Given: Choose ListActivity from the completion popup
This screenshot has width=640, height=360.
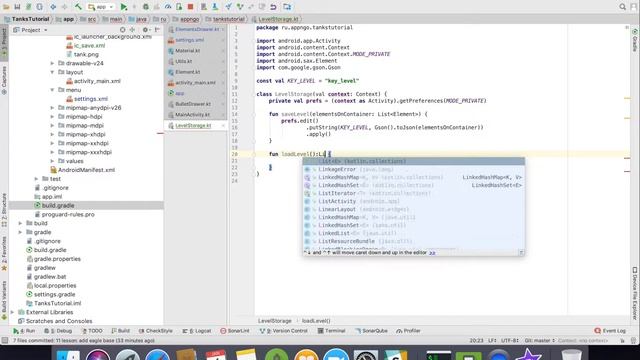Looking at the screenshot, I should 413,201.
